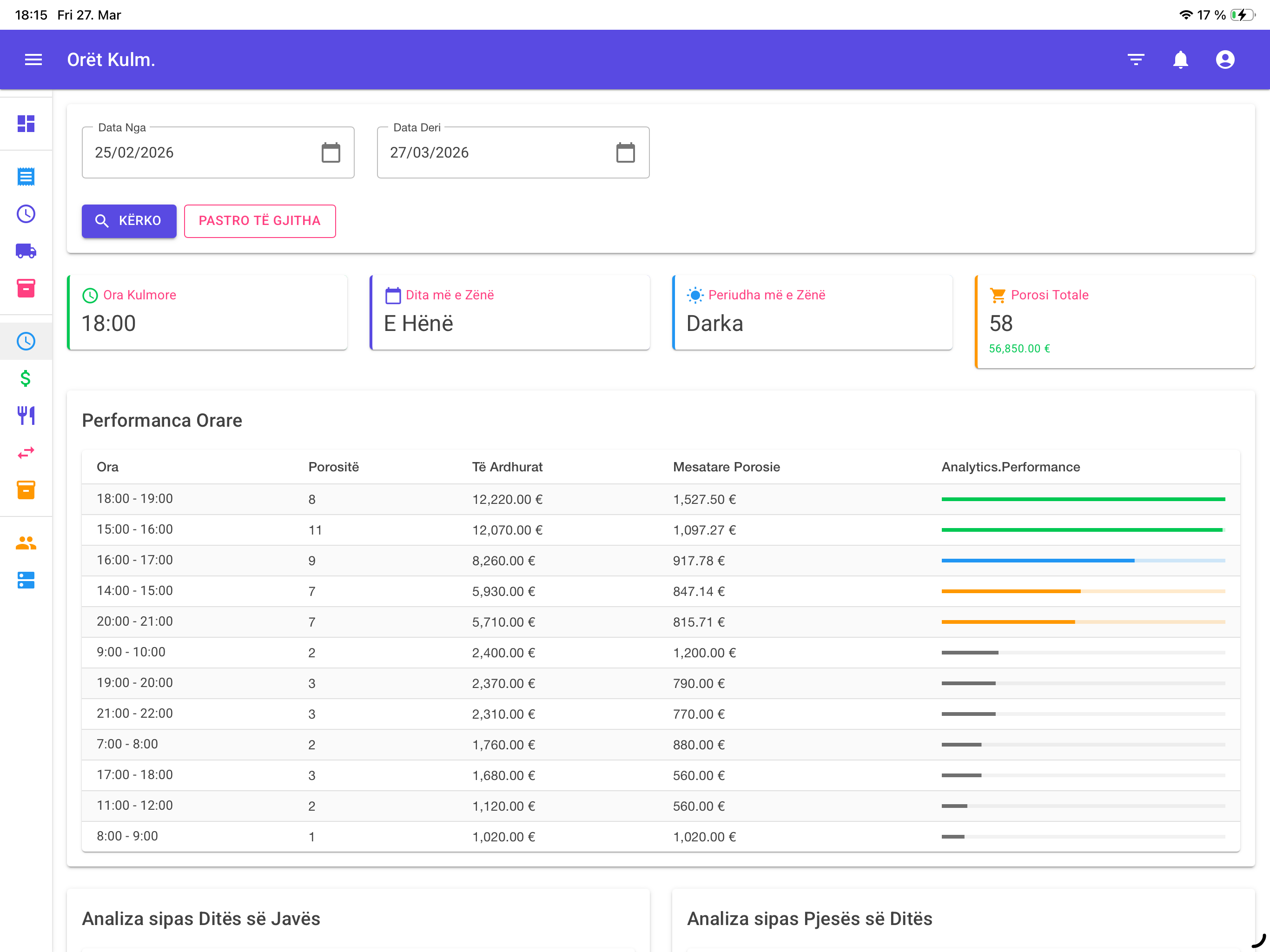
Task: Open delivery truck icon in sidebar
Action: pyautogui.click(x=26, y=251)
